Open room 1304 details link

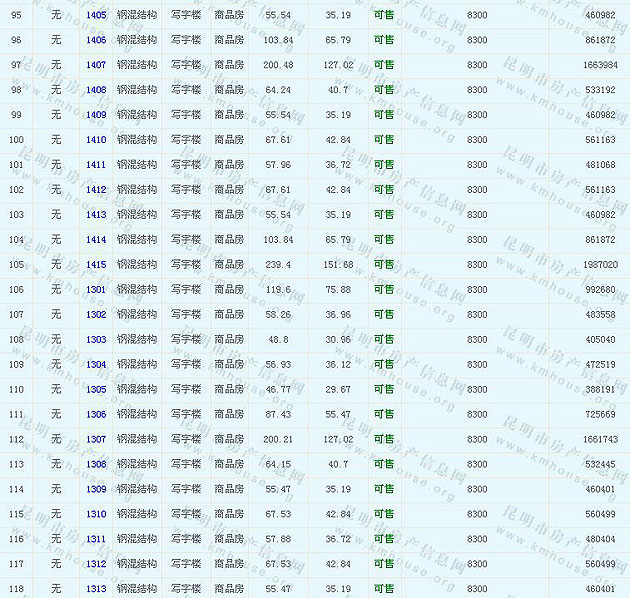coord(96,365)
